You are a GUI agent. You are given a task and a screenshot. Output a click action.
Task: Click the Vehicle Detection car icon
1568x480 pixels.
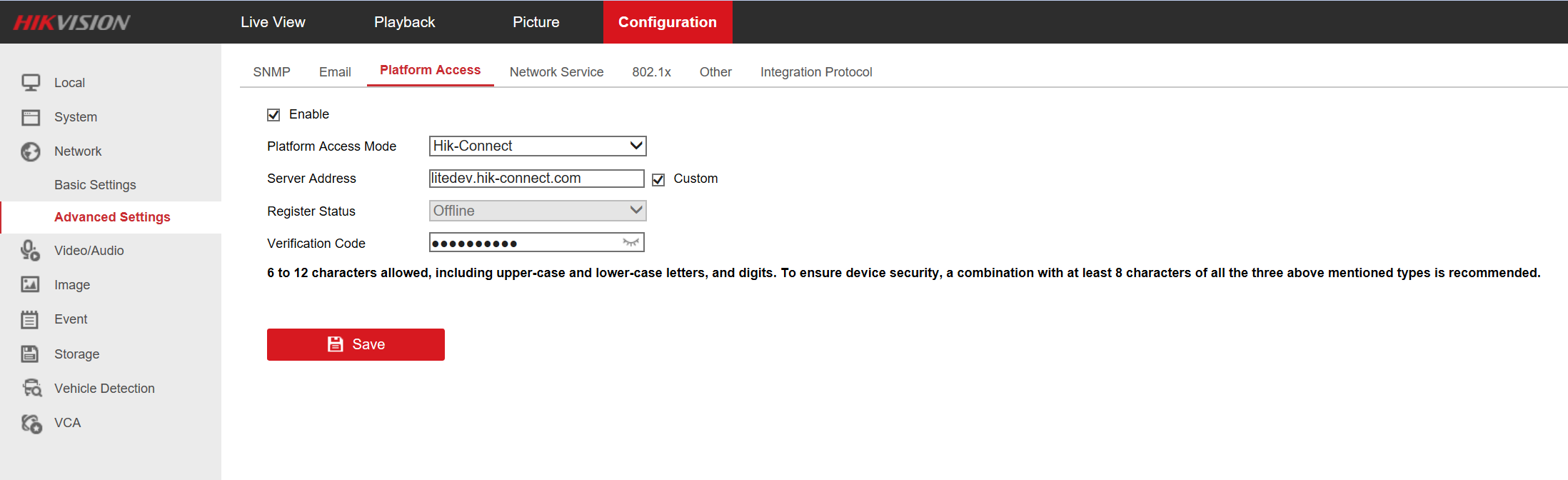32,389
